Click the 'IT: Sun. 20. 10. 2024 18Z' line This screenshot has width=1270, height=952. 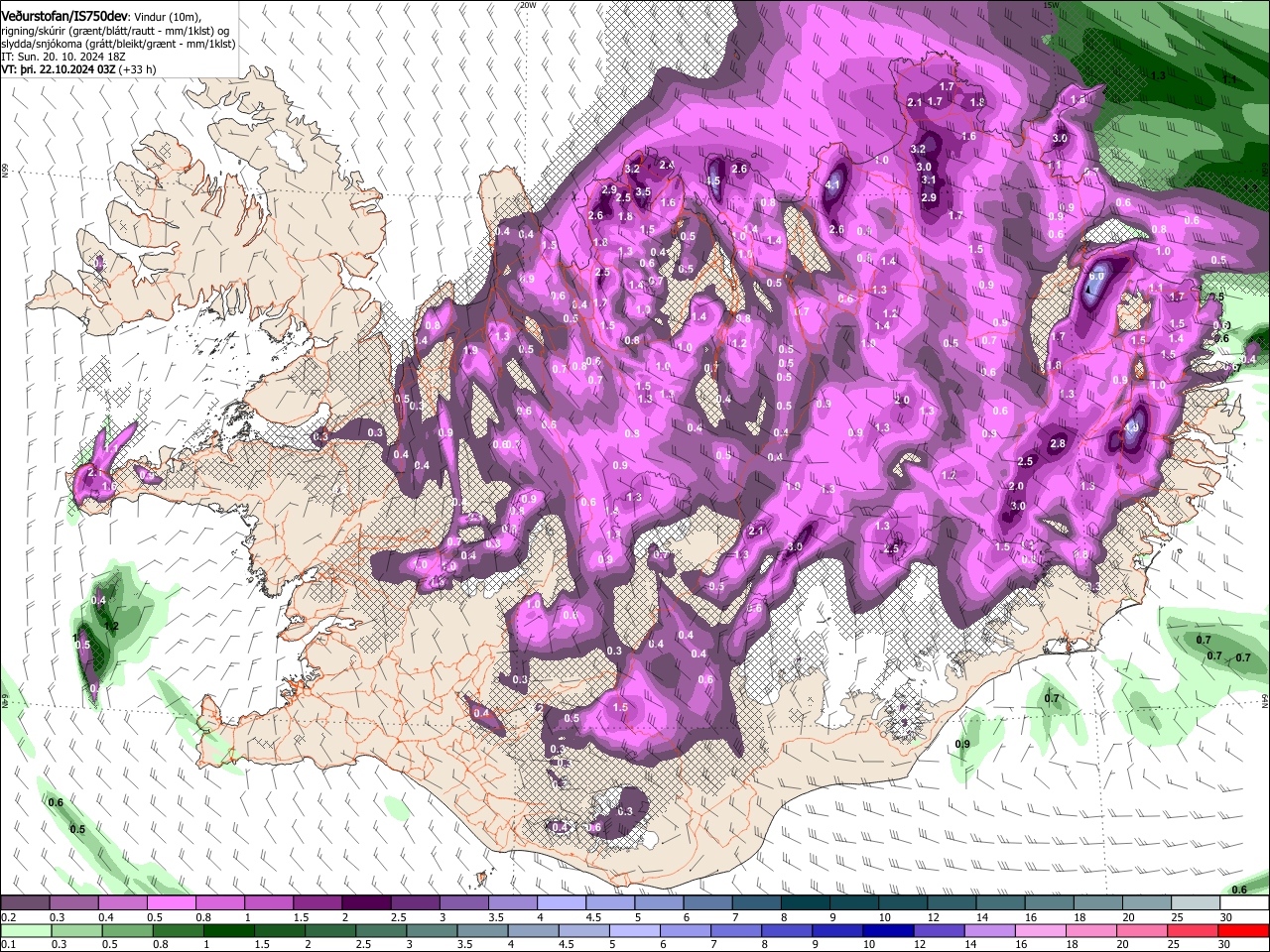click(63, 57)
